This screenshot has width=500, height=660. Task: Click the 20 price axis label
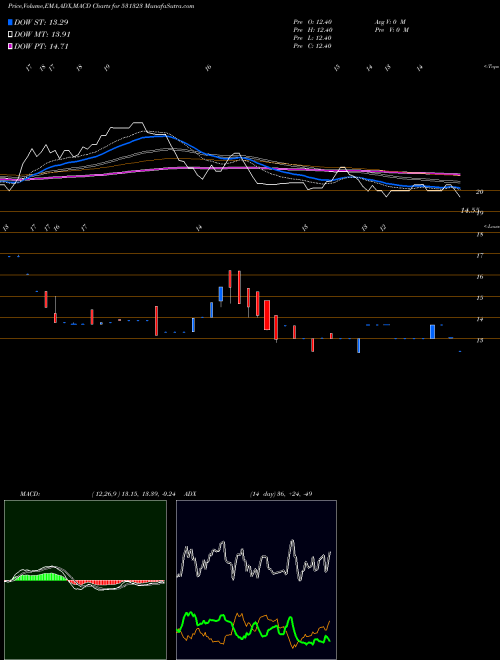point(479,192)
